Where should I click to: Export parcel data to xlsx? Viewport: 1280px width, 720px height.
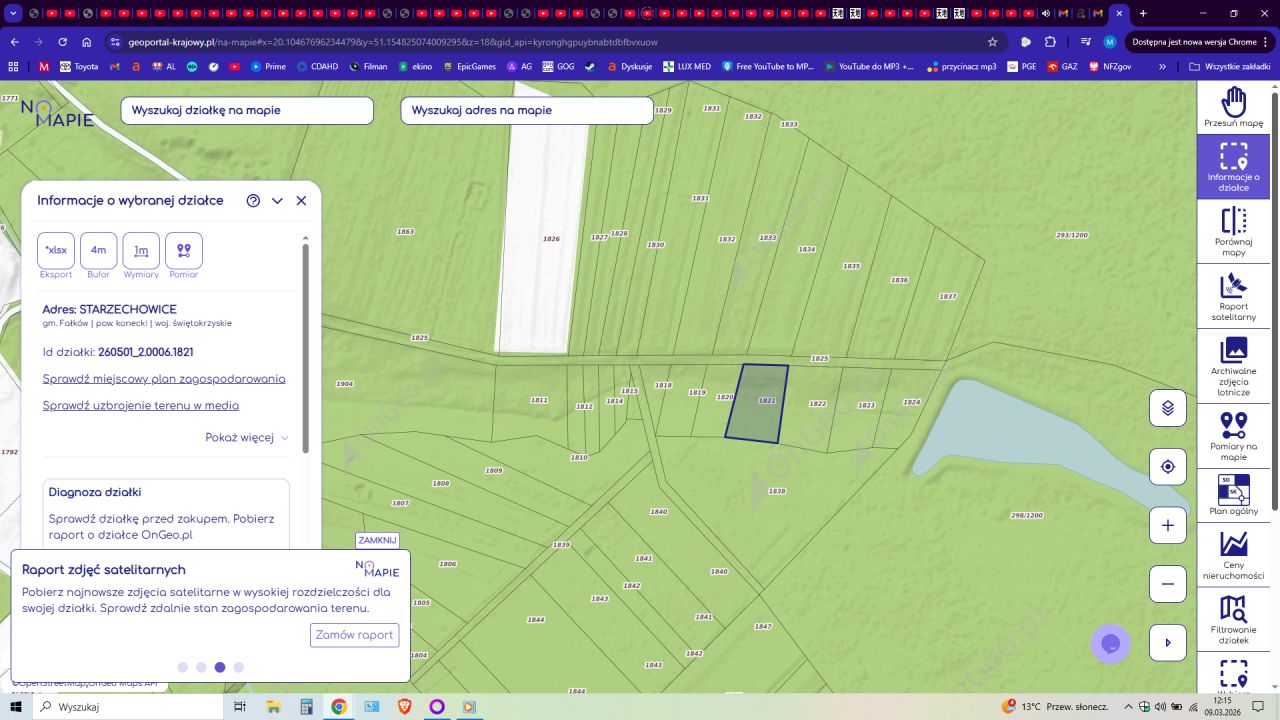point(56,251)
